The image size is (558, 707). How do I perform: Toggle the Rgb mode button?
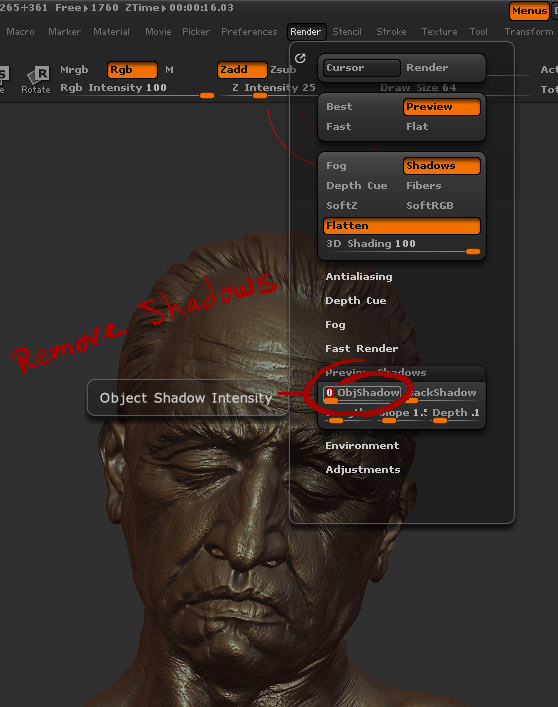[x=132, y=70]
